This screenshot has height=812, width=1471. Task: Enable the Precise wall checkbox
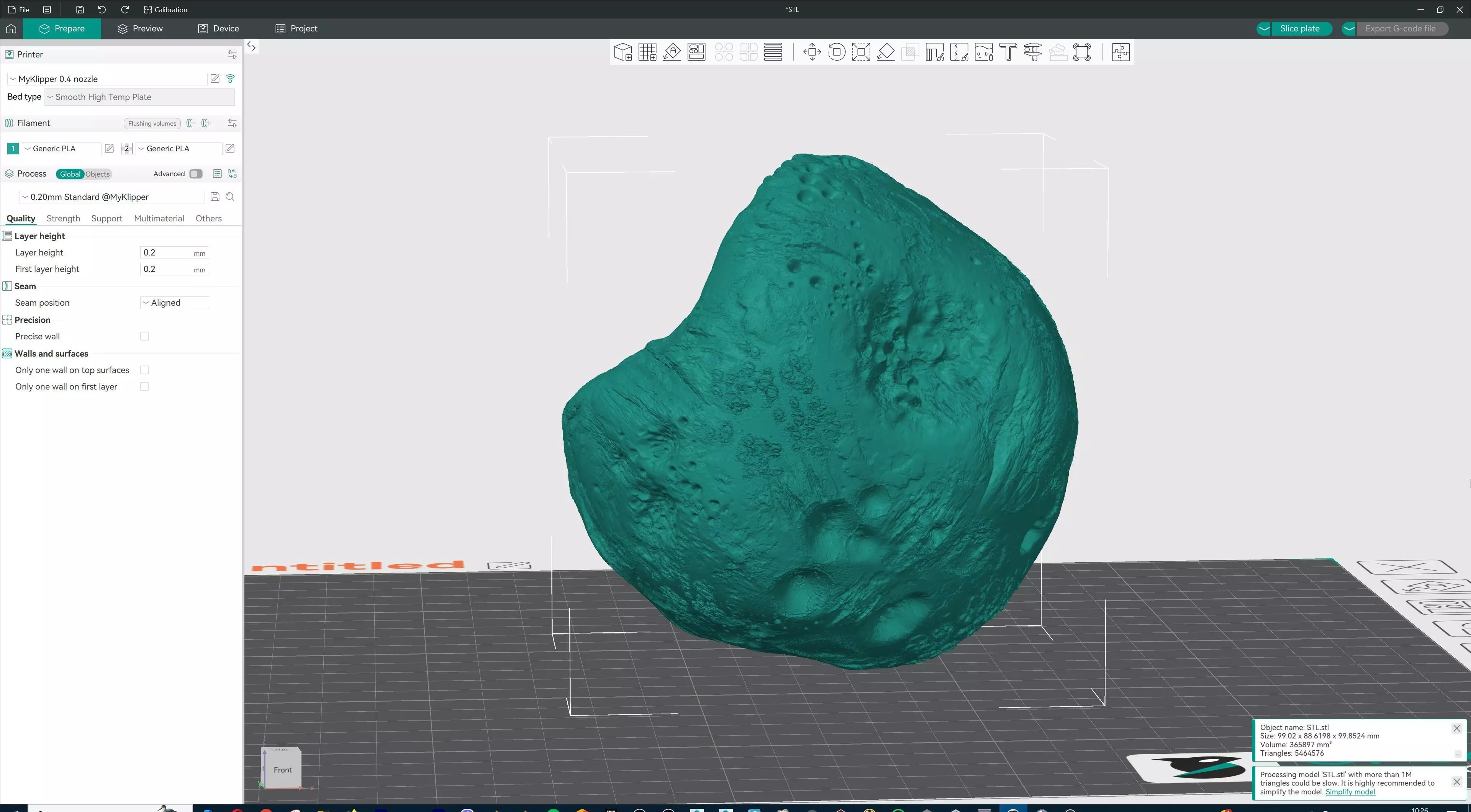[x=144, y=336]
